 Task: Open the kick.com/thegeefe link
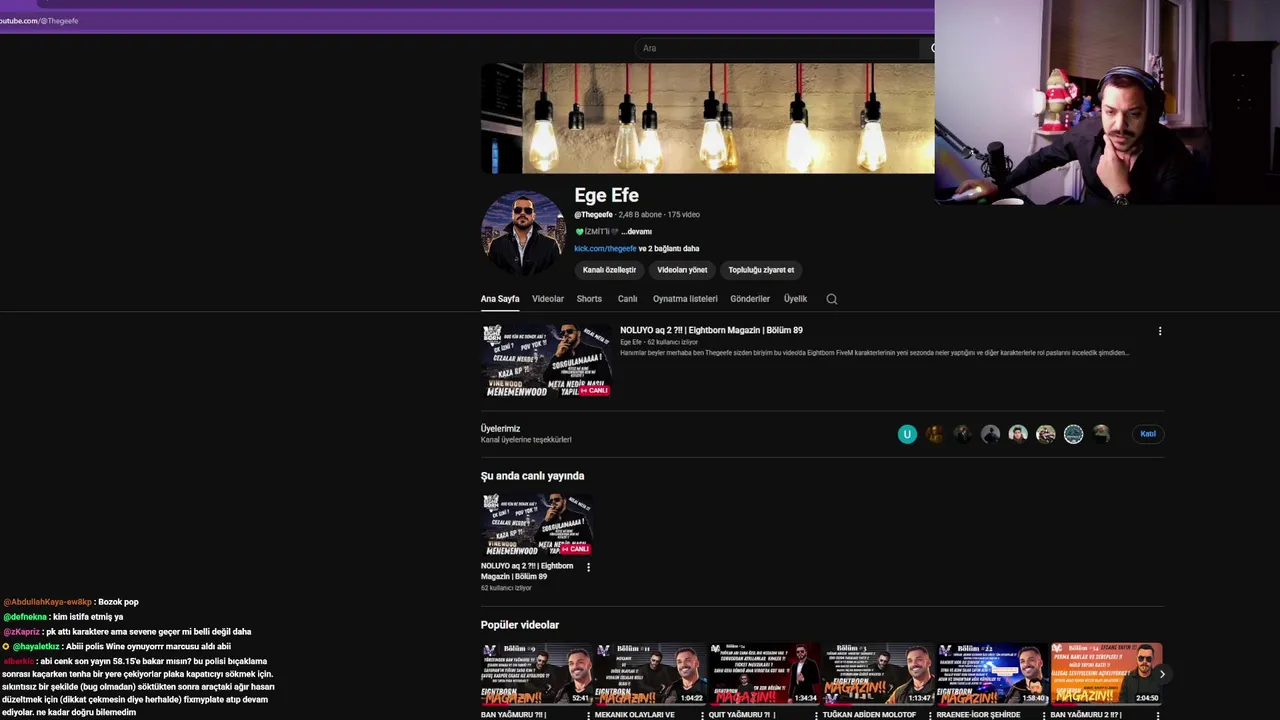[x=605, y=249]
